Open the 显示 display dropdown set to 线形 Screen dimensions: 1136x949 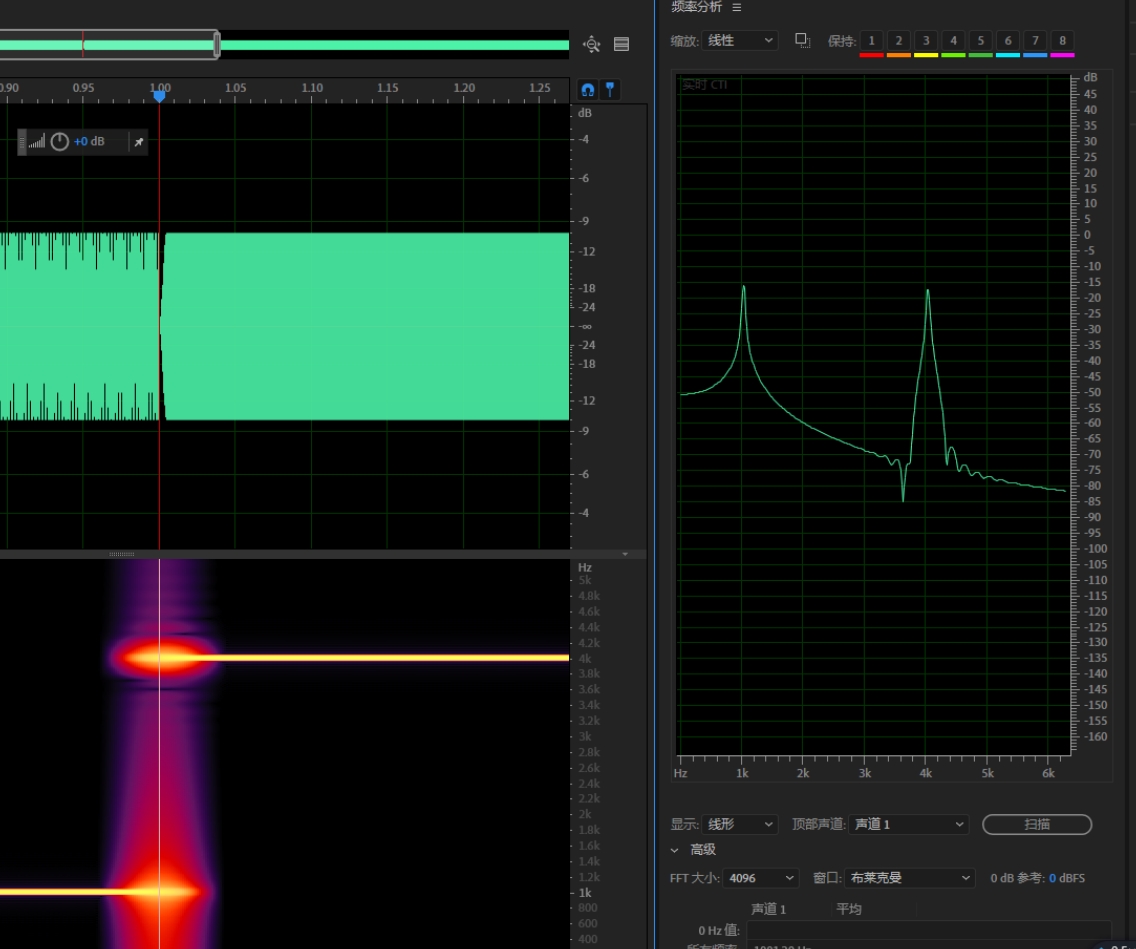(740, 824)
